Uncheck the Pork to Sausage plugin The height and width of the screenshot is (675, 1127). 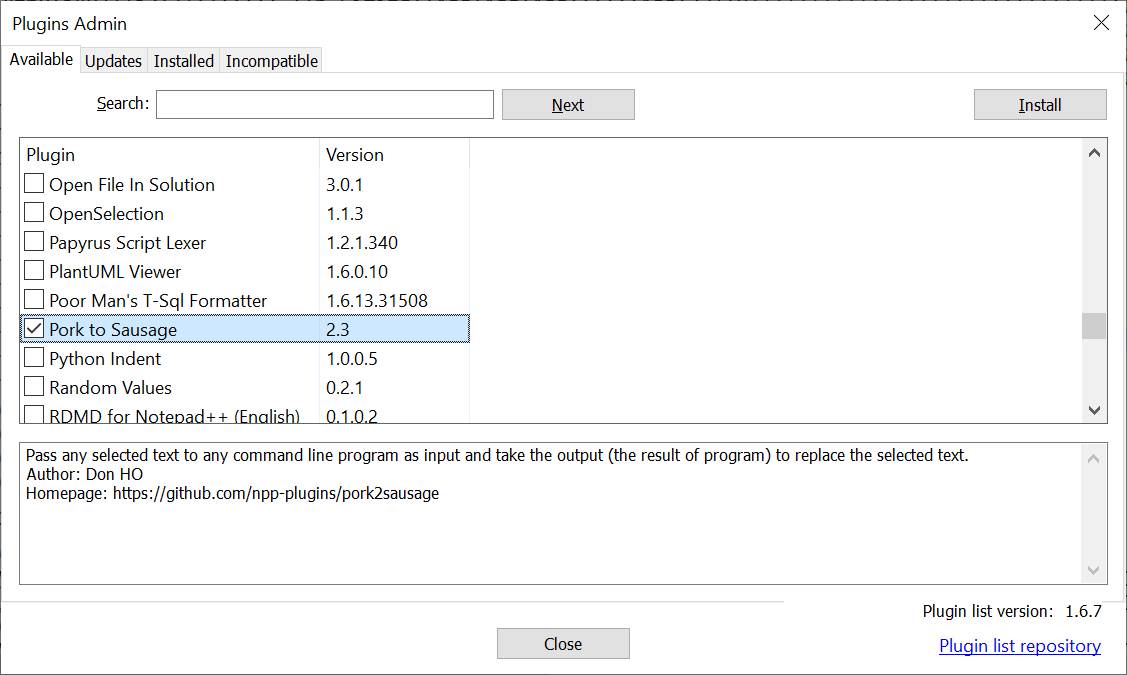point(34,329)
